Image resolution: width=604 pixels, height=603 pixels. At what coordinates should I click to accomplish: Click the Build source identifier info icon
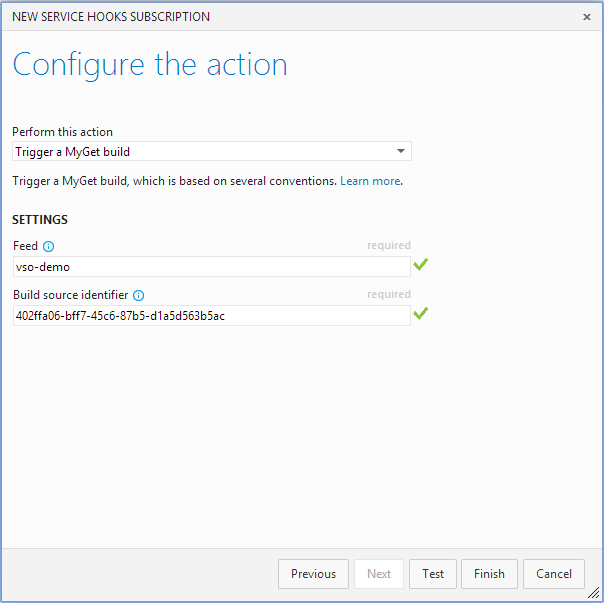(x=139, y=295)
